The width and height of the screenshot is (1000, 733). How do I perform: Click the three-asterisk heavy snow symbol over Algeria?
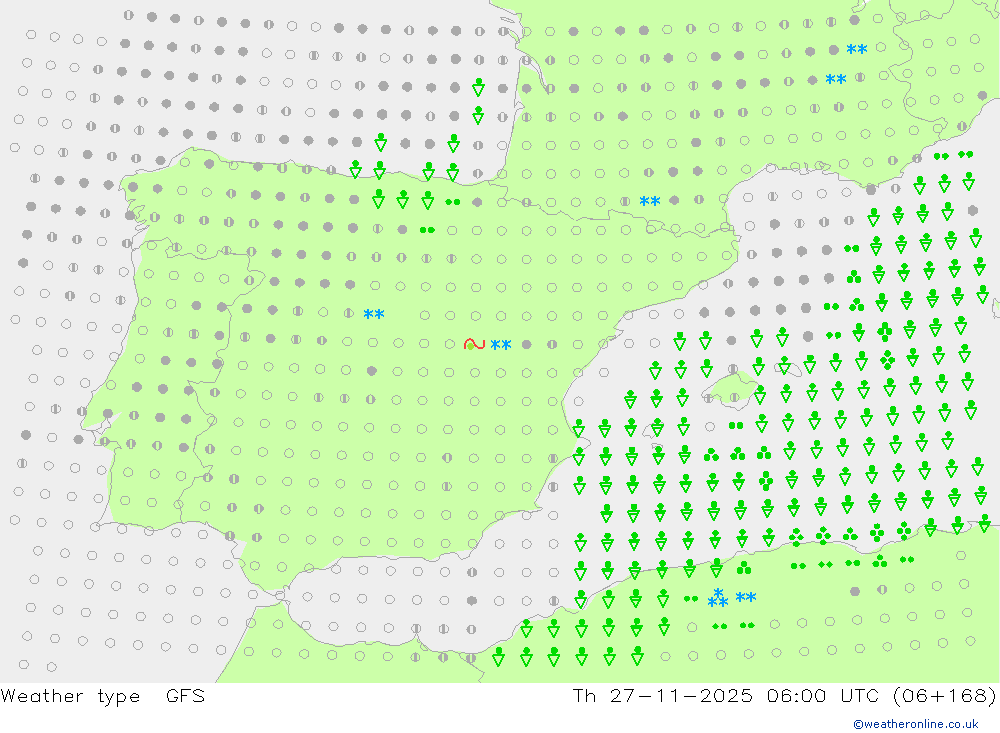(x=717, y=598)
